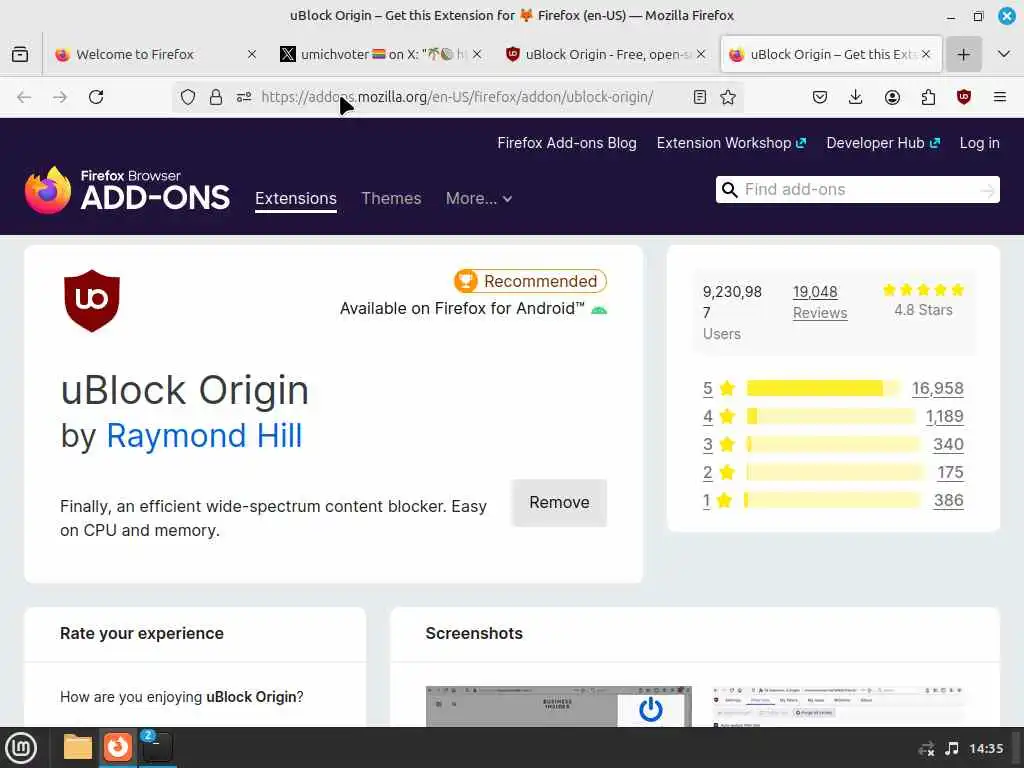Click the 16,958 five-star count
The height and width of the screenshot is (768, 1024).
937,389
